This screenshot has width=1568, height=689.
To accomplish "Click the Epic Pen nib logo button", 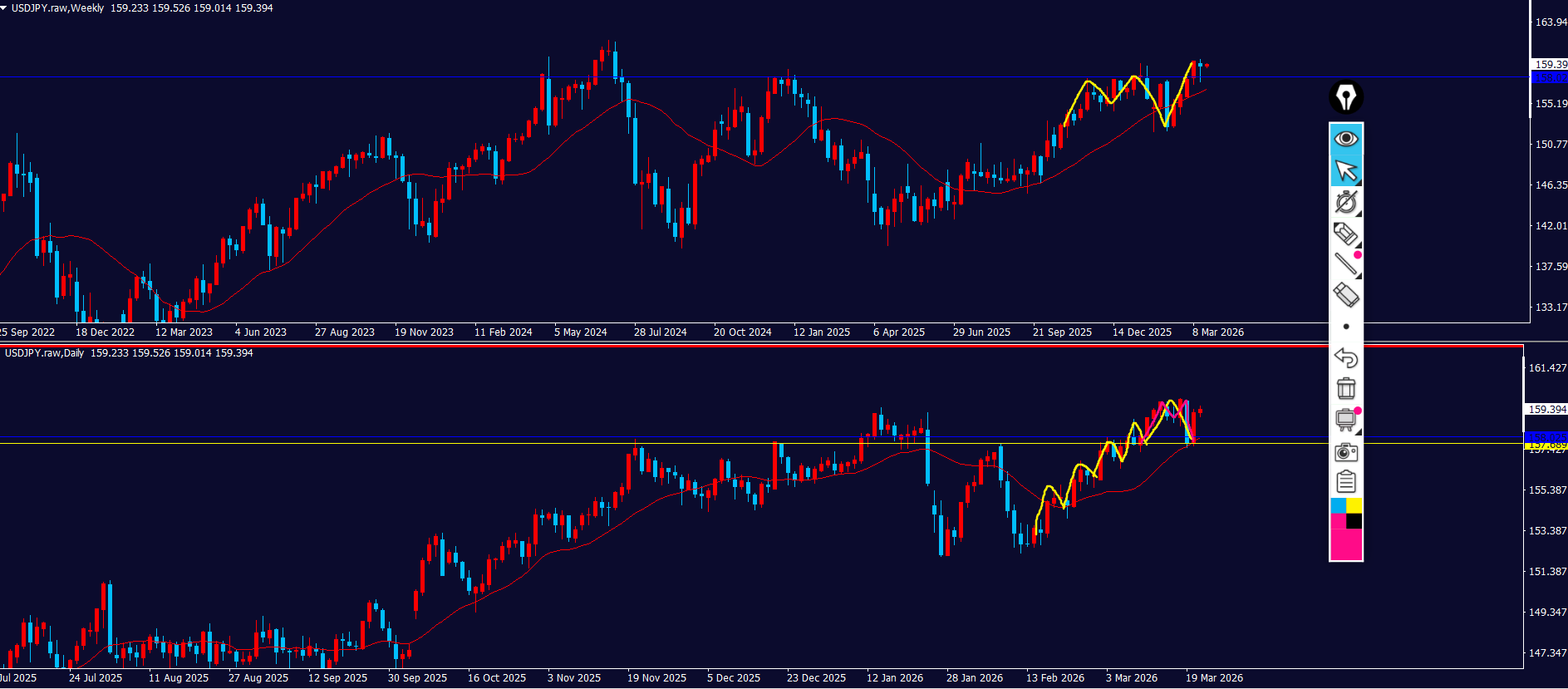I will tap(1345, 97).
